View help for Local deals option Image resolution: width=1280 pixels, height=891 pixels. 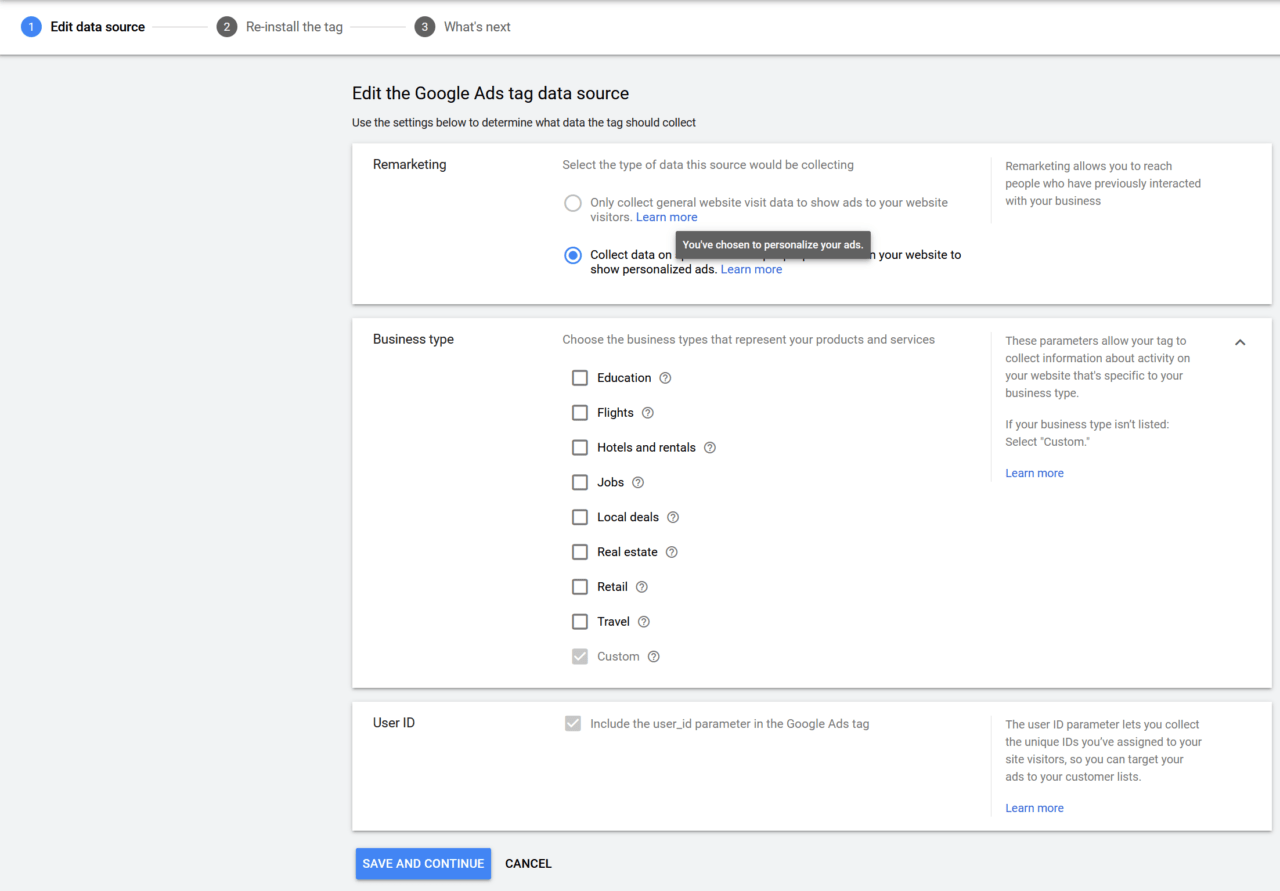672,517
